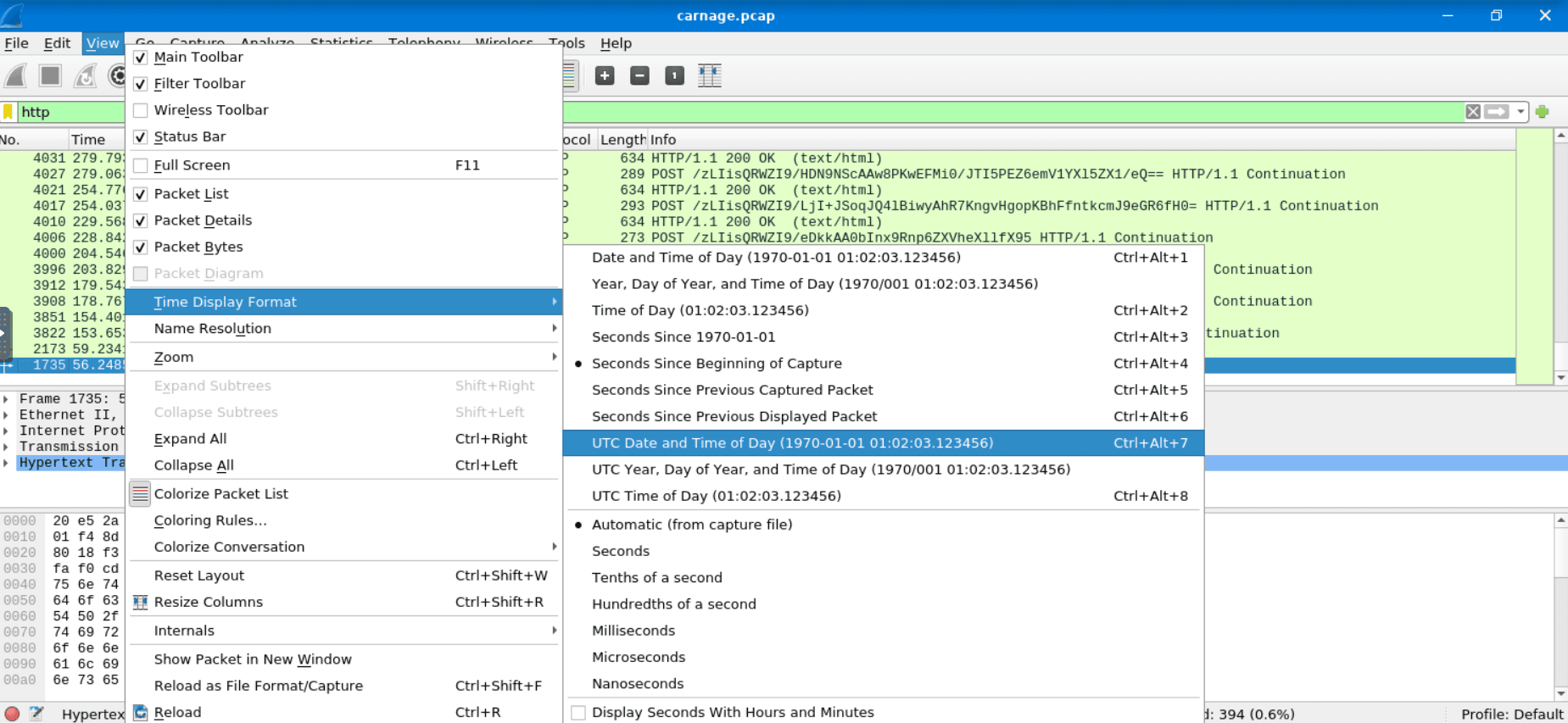Screen dimensions: 1568x723
Task: Click the Info column header
Action: click(1082, 140)
